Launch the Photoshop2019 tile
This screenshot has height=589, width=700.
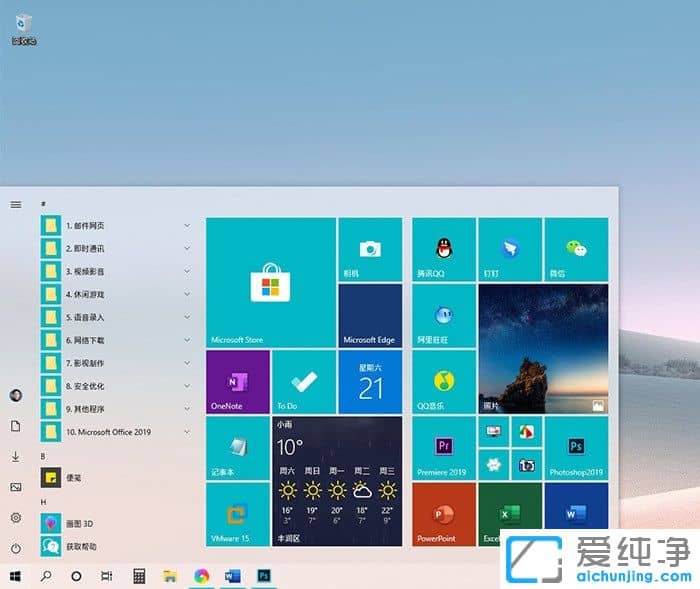click(x=576, y=448)
